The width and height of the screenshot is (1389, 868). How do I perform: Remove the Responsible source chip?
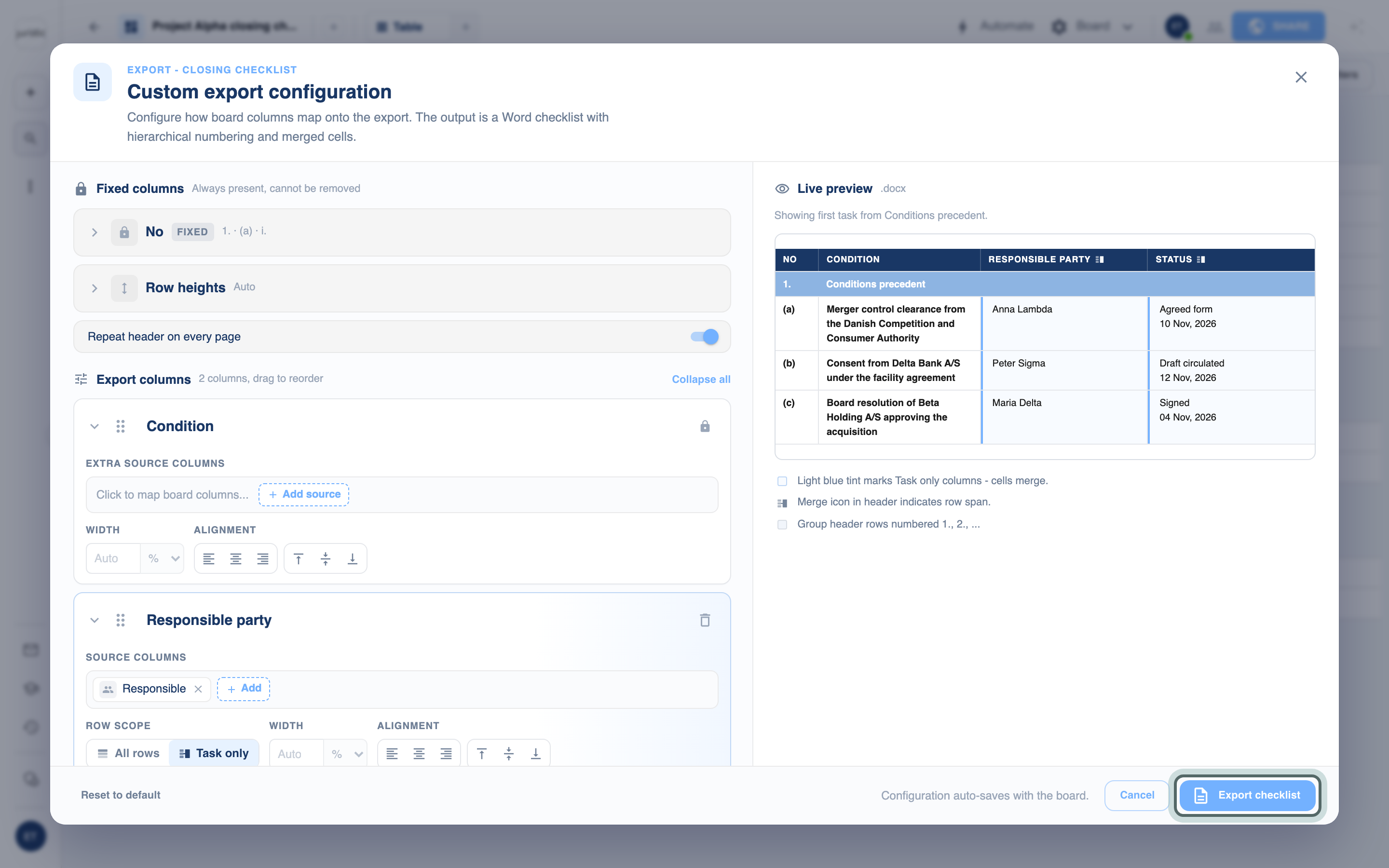(198, 689)
